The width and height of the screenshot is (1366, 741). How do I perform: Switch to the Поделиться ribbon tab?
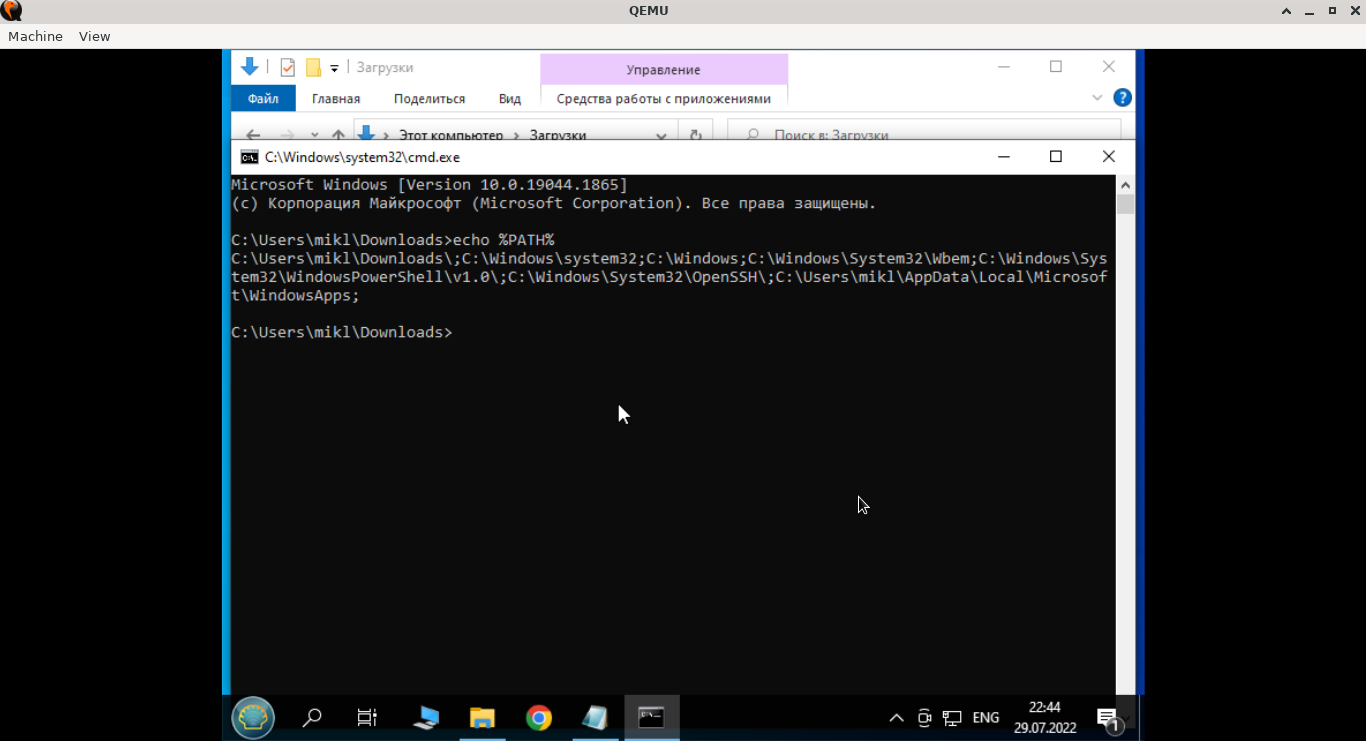coord(429,99)
